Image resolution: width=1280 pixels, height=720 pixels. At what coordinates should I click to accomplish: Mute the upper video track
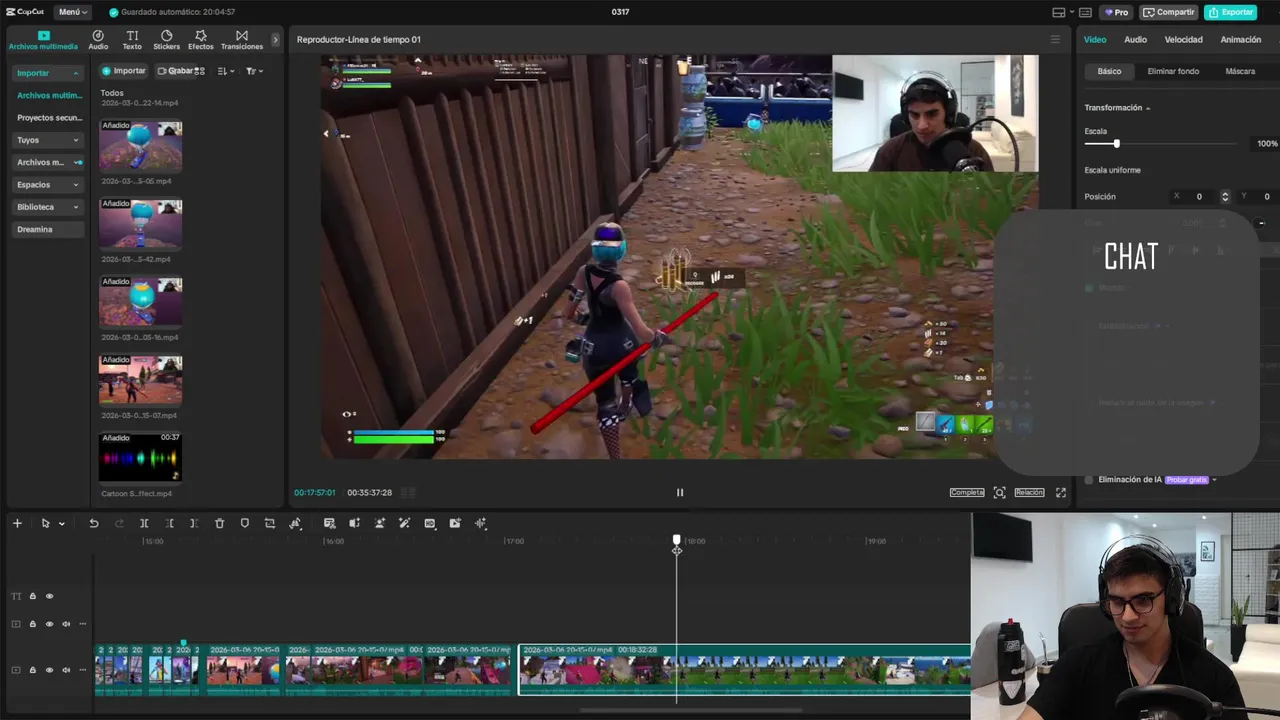[x=66, y=624]
